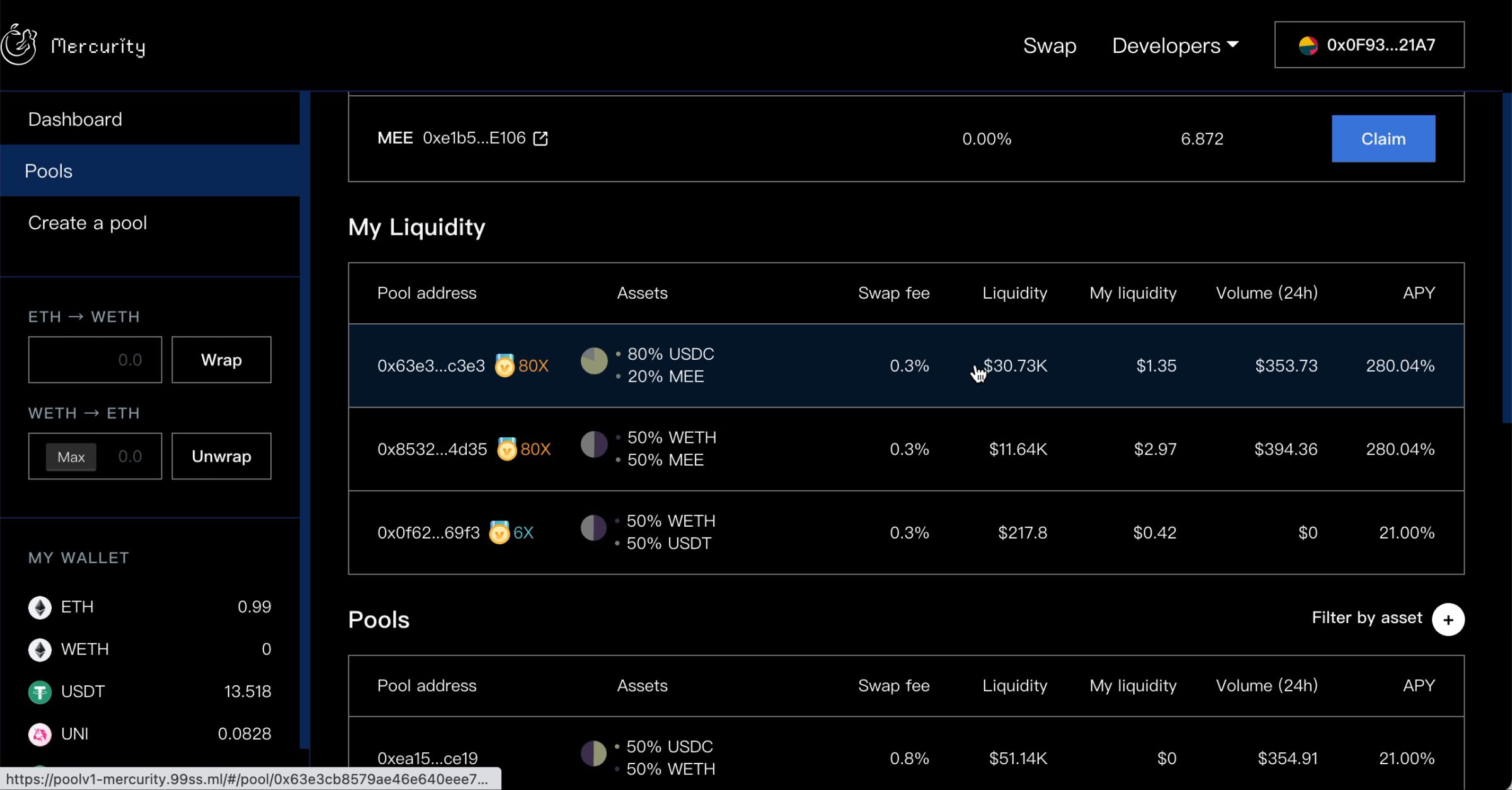The width and height of the screenshot is (1512, 790).
Task: Expand the Developers dropdown menu
Action: [1175, 45]
